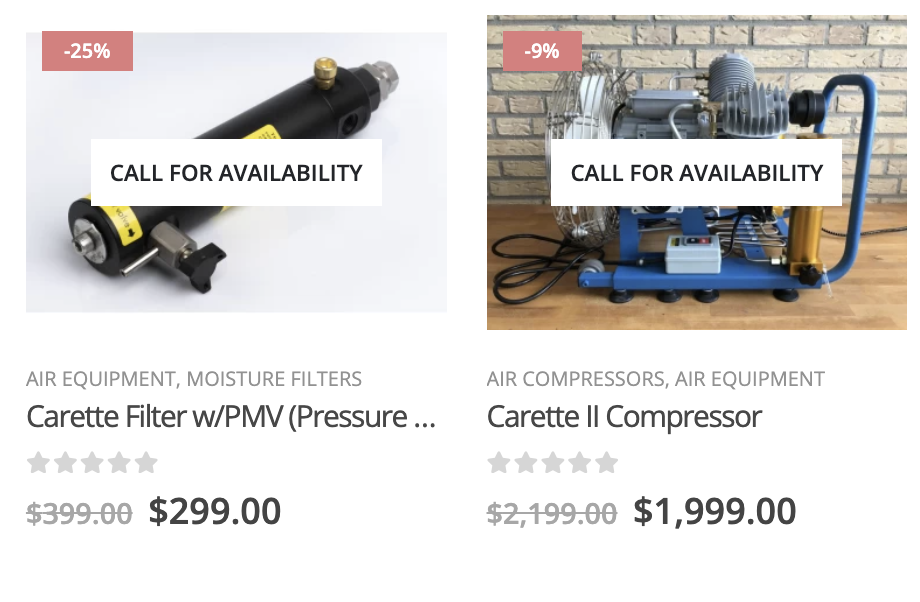Click the -9% discount badge
The width and height of the screenshot is (920, 602).
click(x=542, y=51)
